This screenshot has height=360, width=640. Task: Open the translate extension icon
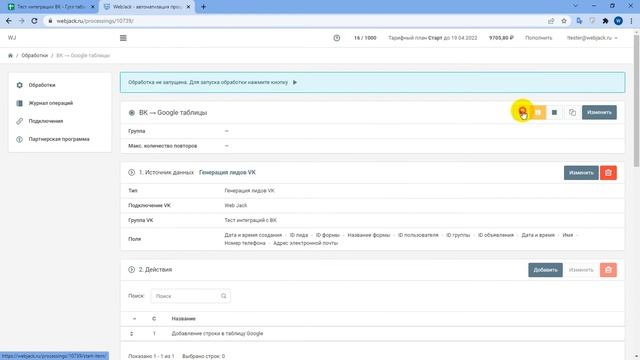pyautogui.click(x=579, y=21)
